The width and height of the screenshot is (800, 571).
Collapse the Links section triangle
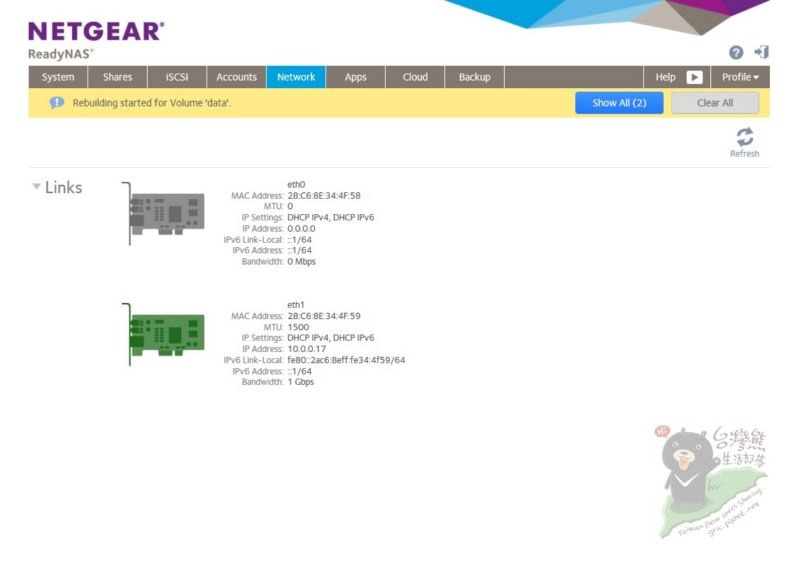click(36, 186)
